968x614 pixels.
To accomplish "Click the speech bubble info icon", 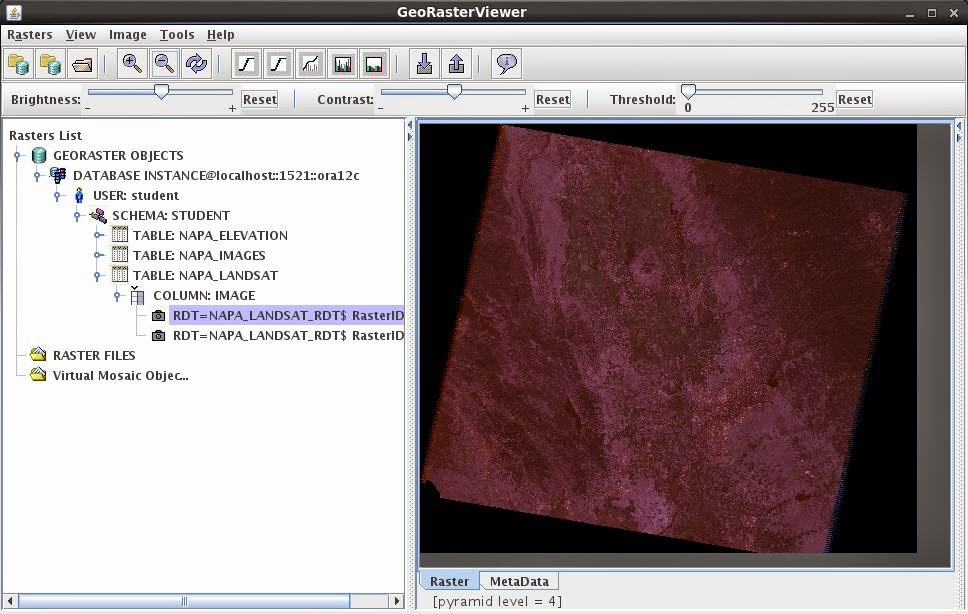I will click(x=506, y=64).
